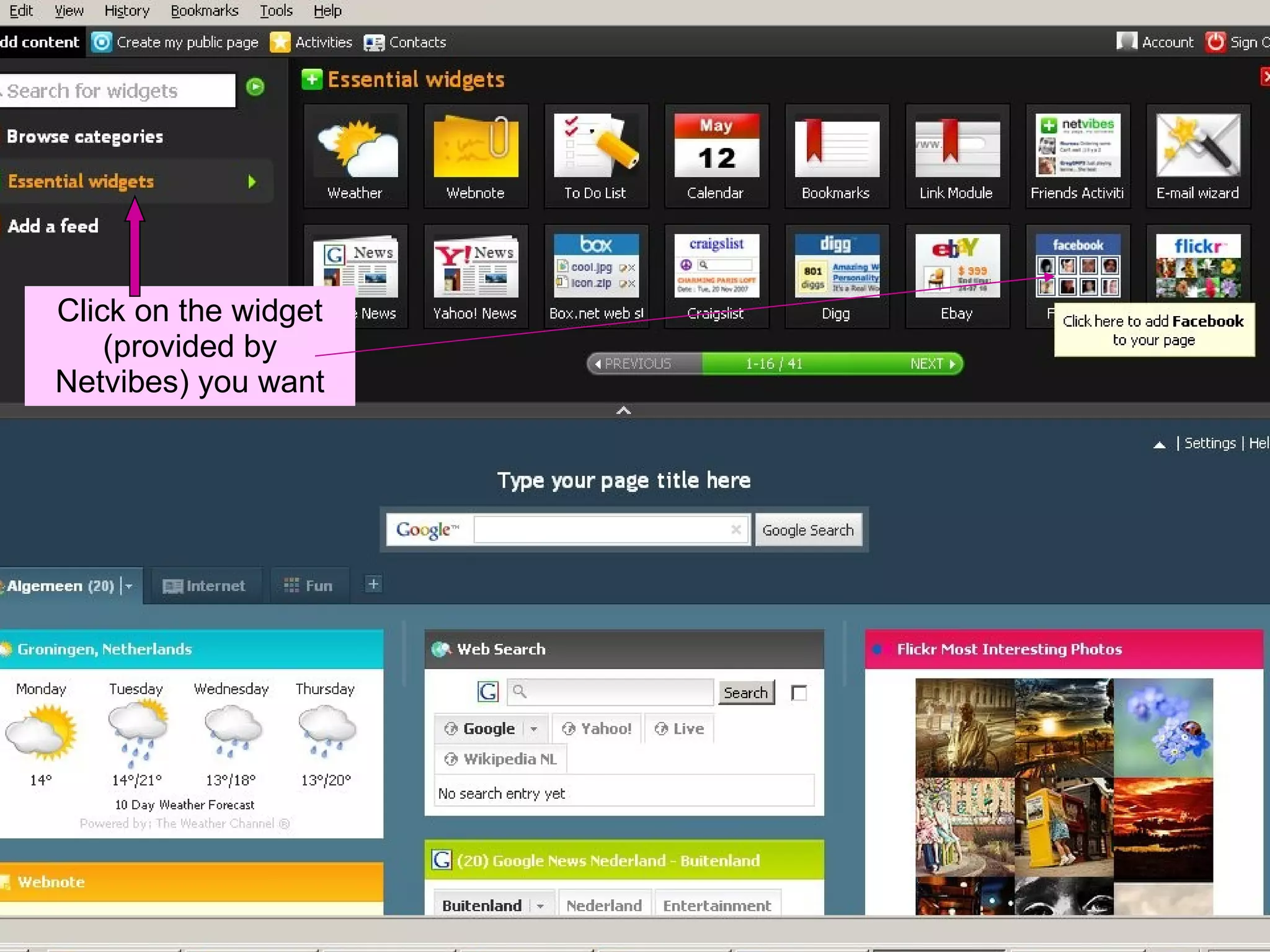
Task: Add the Ebay widget
Action: [x=957, y=276]
